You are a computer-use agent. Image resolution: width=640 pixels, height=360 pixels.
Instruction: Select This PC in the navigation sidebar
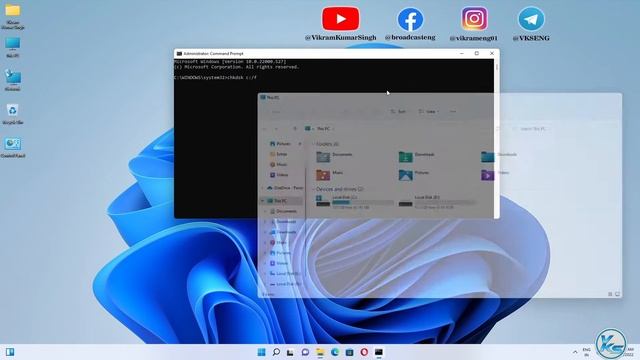pyautogui.click(x=280, y=201)
